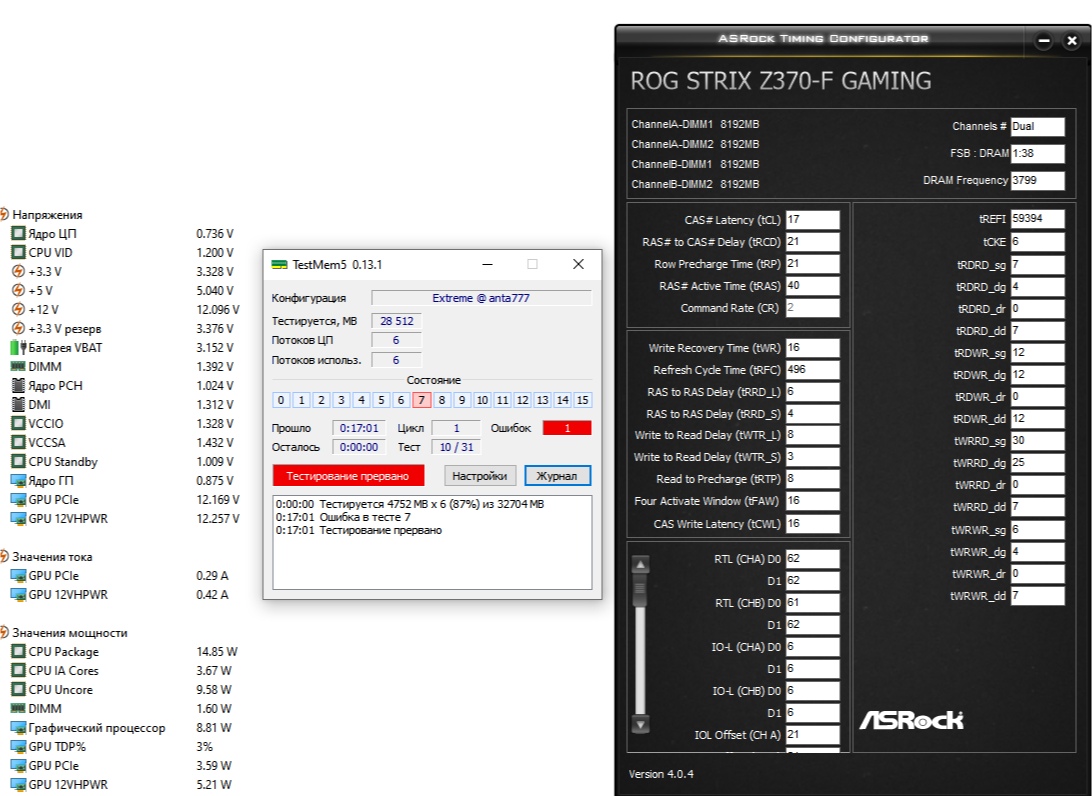Click the TestMem5 title bar app icon

(279, 265)
